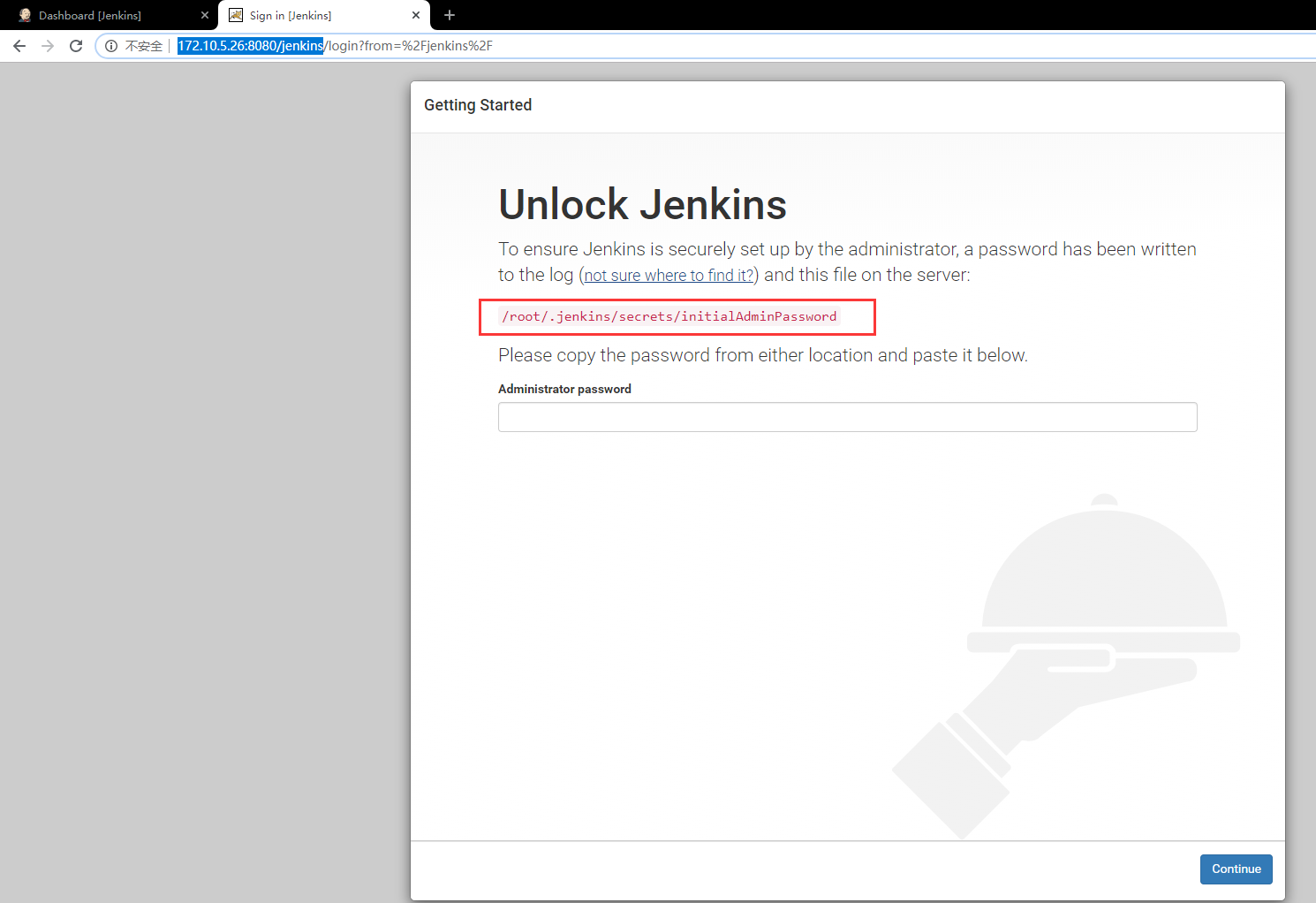This screenshot has height=903, width=1316.
Task: Click the 不安全 security warning label
Action: click(144, 46)
